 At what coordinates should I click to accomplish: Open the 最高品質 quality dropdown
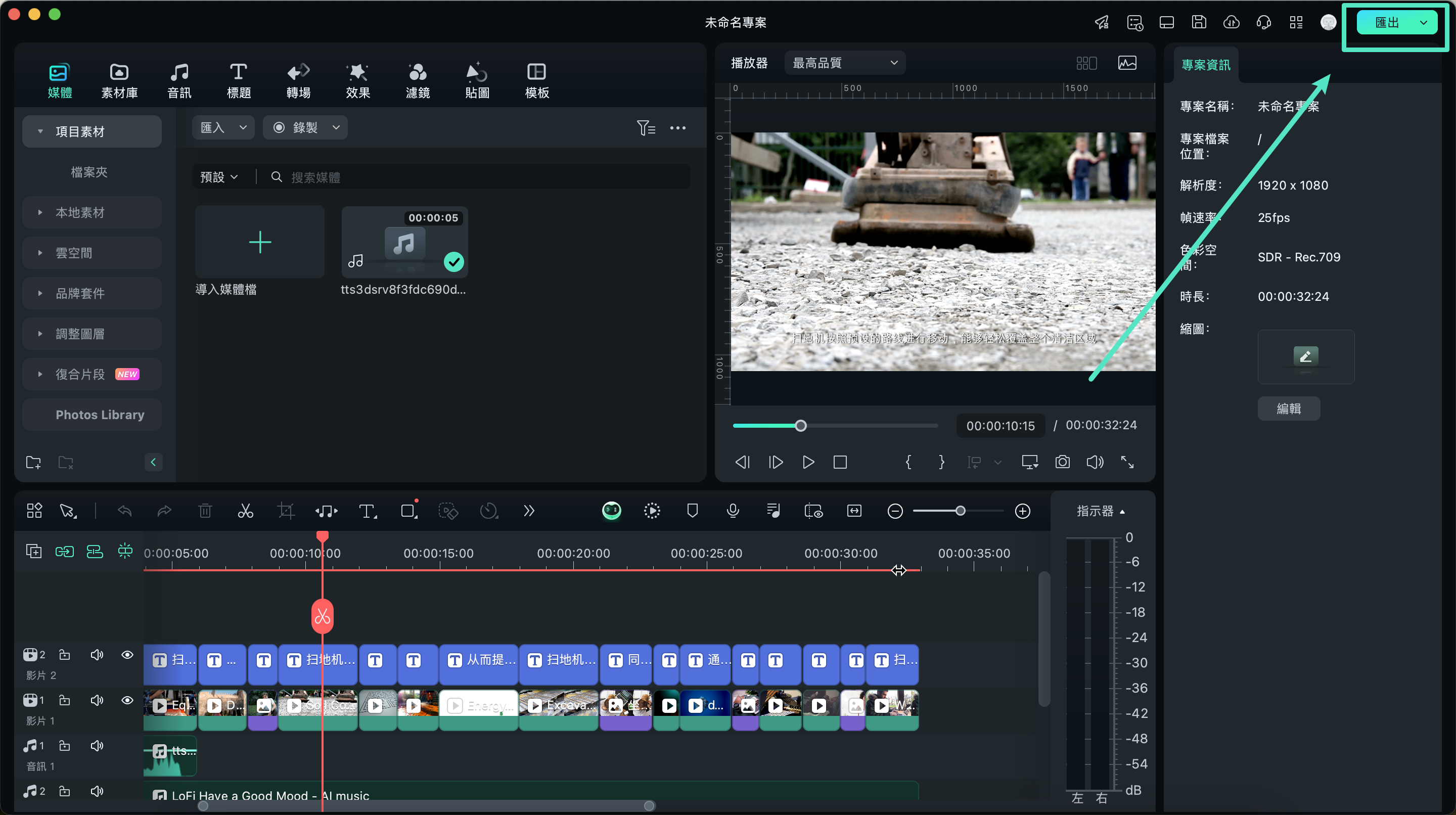tap(844, 63)
